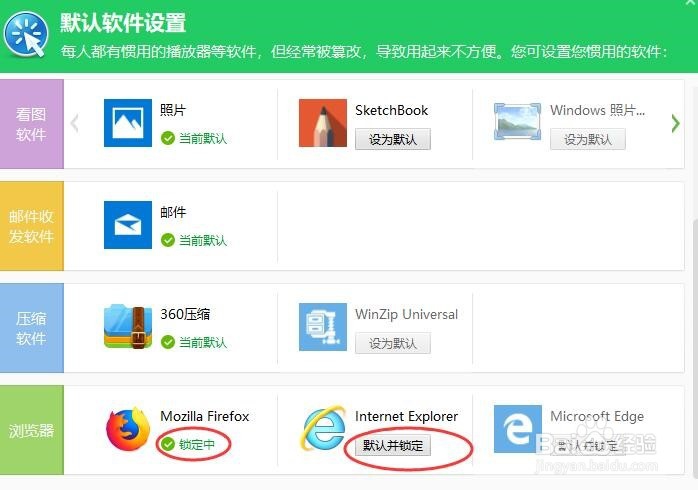Click the 照片 app icon

pos(128,123)
